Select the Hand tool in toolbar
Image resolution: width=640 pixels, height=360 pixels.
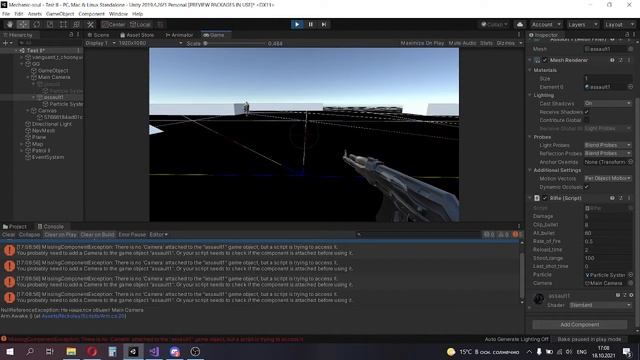[x=9, y=24]
